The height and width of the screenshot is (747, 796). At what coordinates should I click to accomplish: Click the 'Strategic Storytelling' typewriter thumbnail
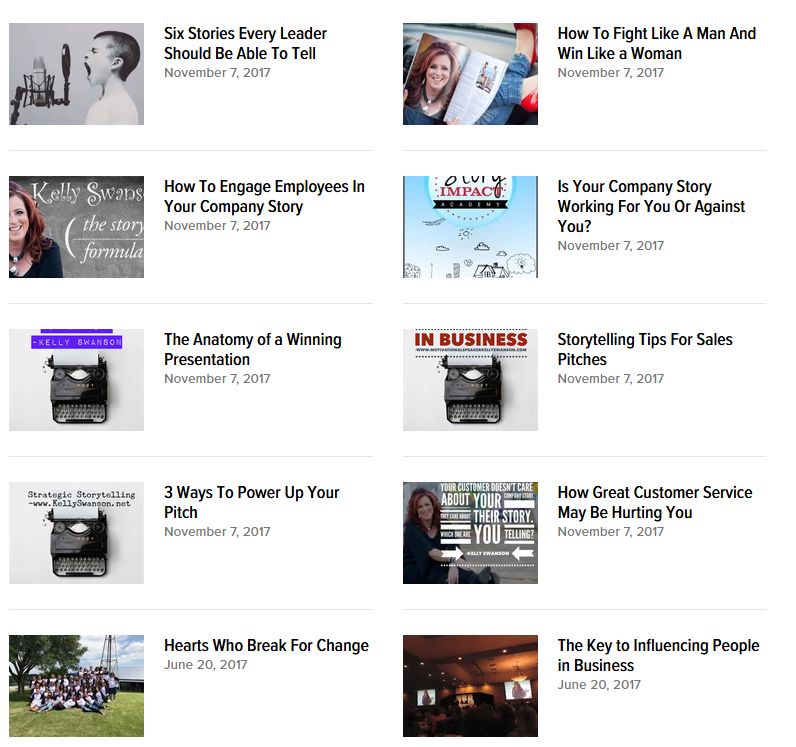tap(76, 533)
